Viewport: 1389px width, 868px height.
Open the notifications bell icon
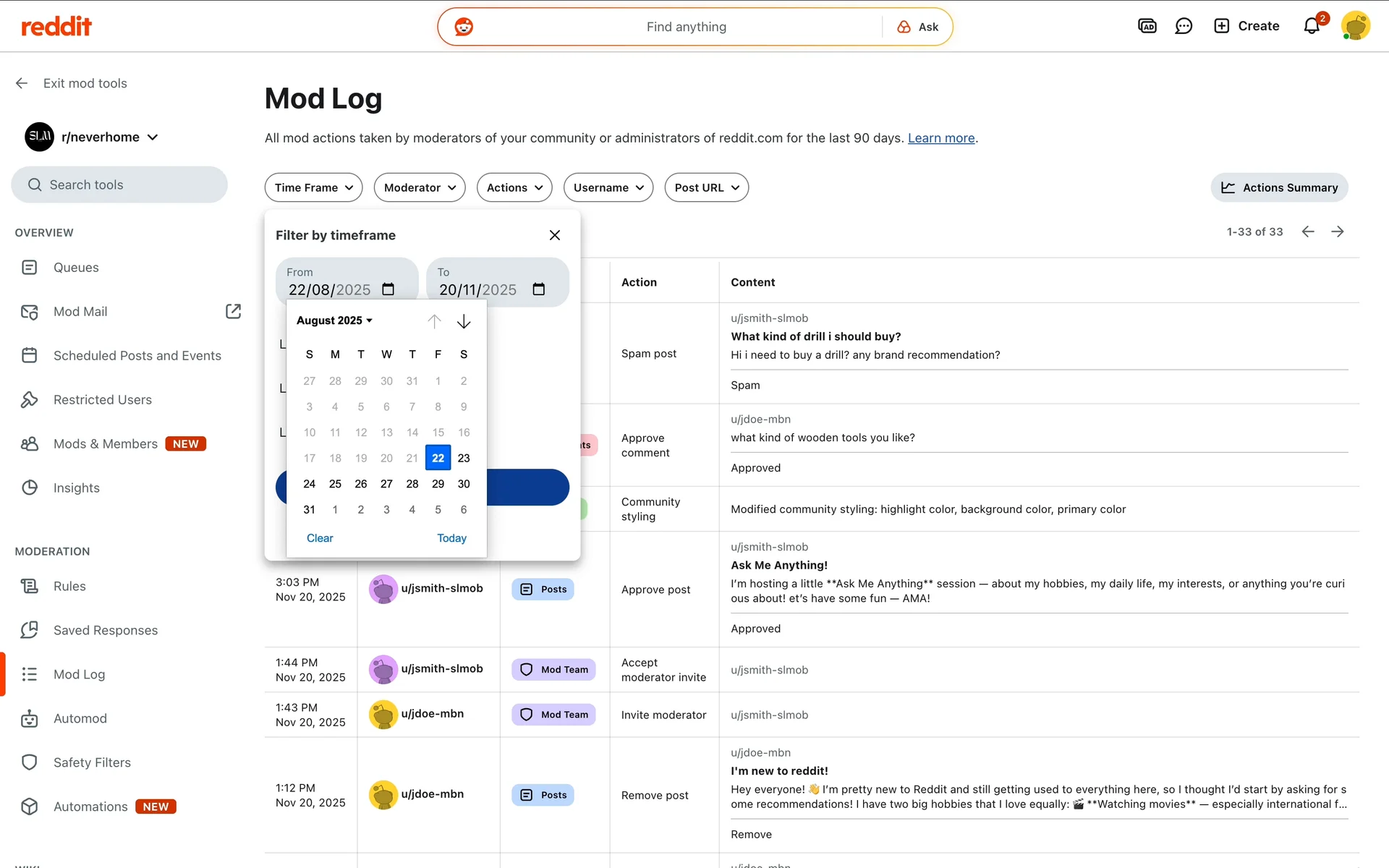1312,26
